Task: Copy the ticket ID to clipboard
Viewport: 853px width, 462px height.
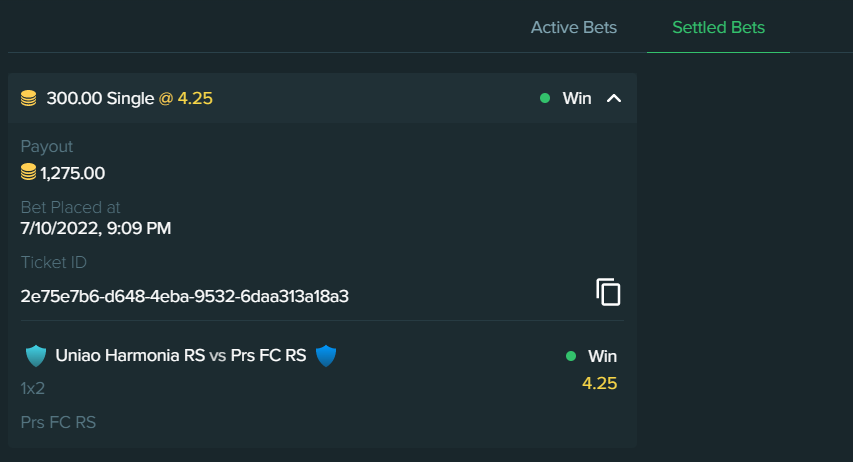Action: coord(608,292)
